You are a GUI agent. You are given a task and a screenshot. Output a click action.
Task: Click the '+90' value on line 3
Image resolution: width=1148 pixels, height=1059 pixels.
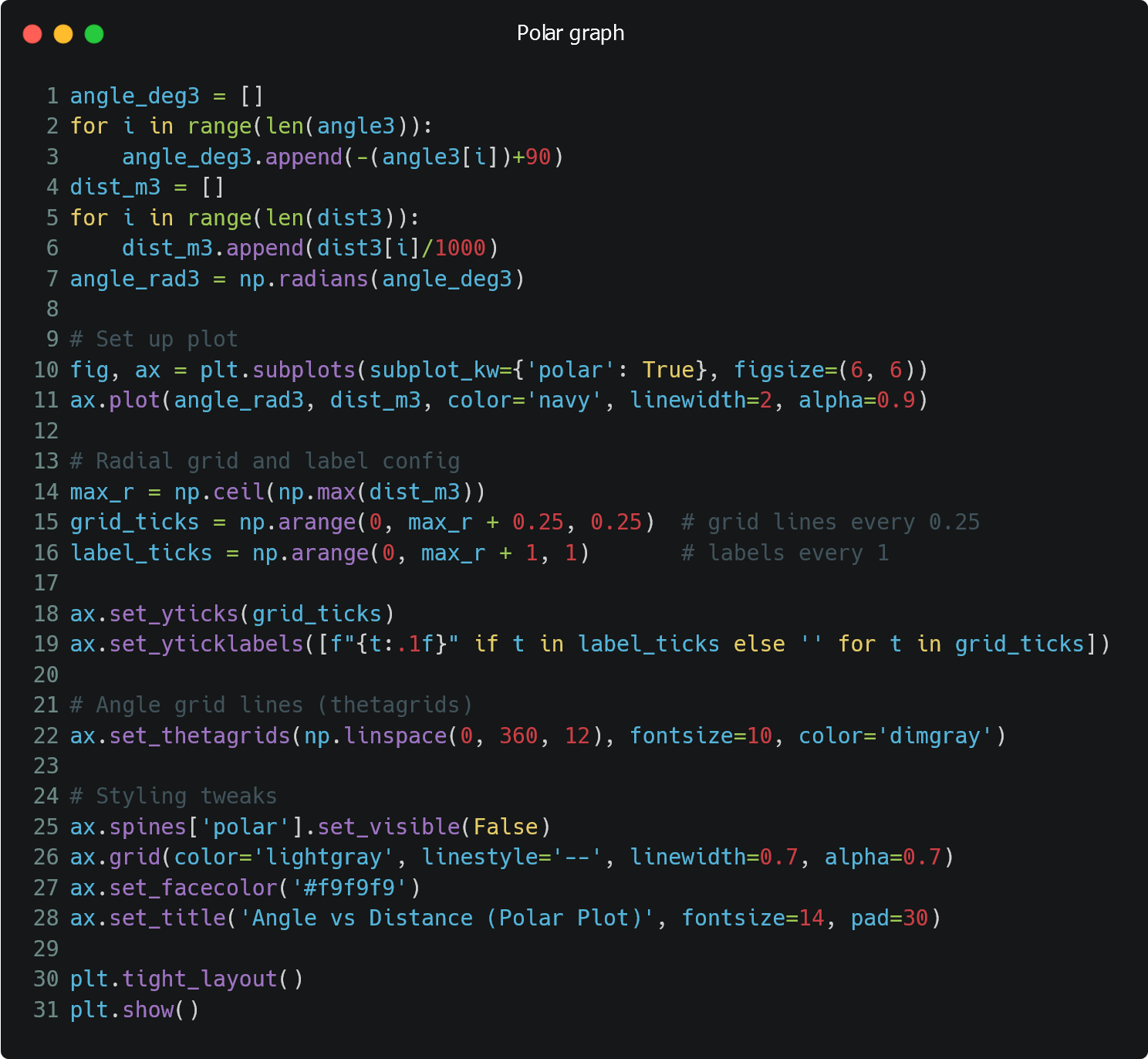(532, 157)
